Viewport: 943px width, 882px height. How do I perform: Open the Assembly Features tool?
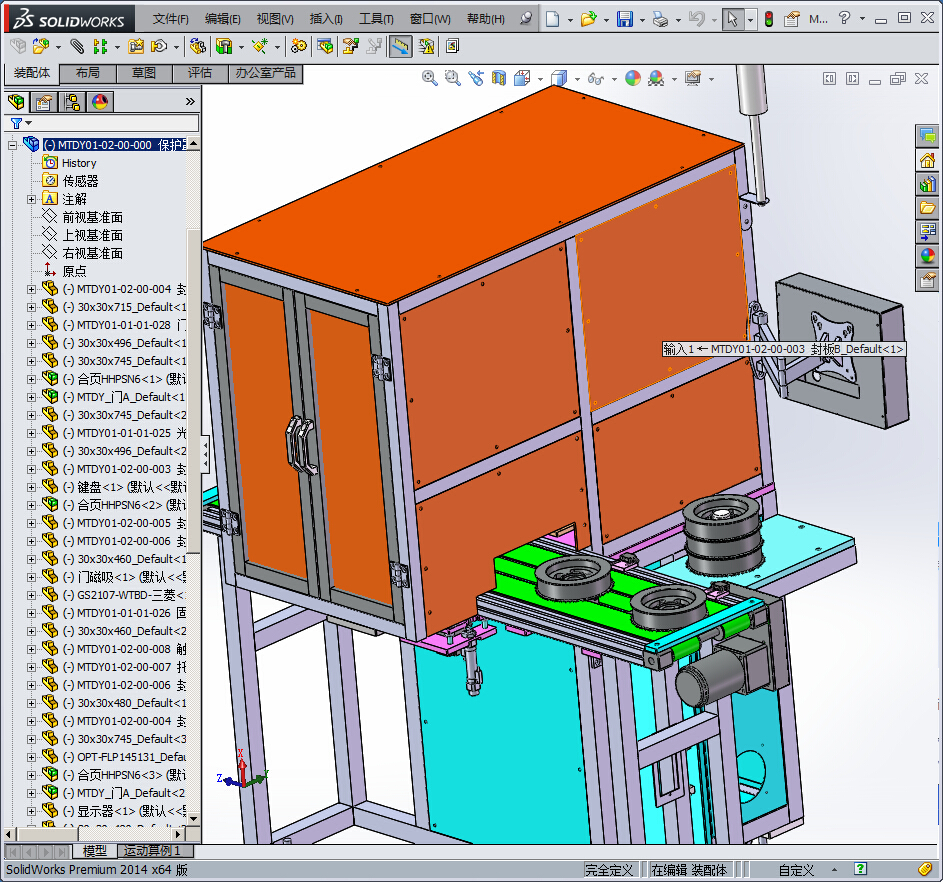[224, 46]
